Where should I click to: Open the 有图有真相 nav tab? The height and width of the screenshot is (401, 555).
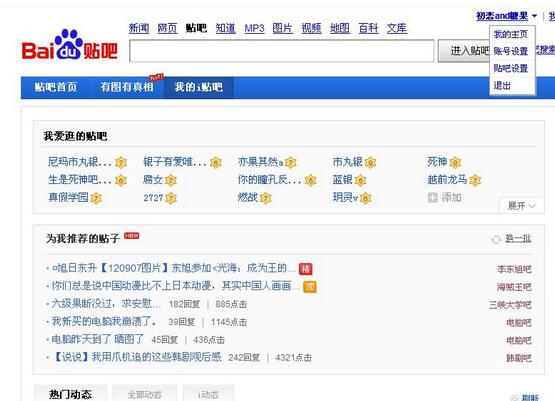(127, 87)
